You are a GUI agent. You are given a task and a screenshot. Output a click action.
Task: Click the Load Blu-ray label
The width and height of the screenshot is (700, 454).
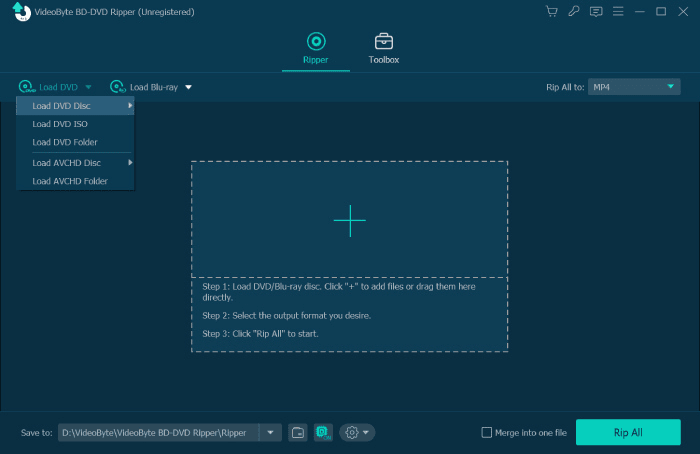[x=154, y=87]
